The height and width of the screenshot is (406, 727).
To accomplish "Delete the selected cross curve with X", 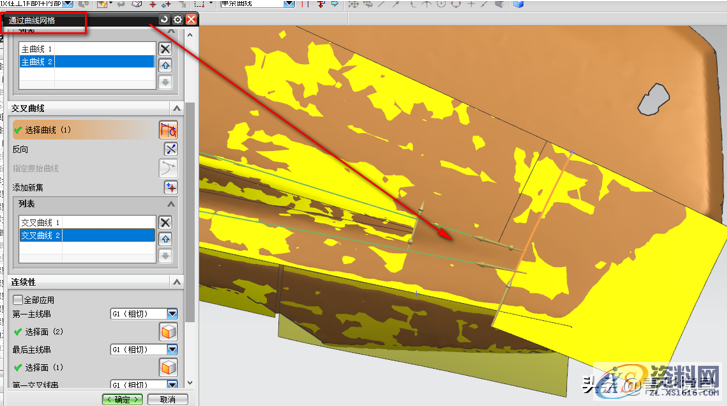I will pos(166,222).
